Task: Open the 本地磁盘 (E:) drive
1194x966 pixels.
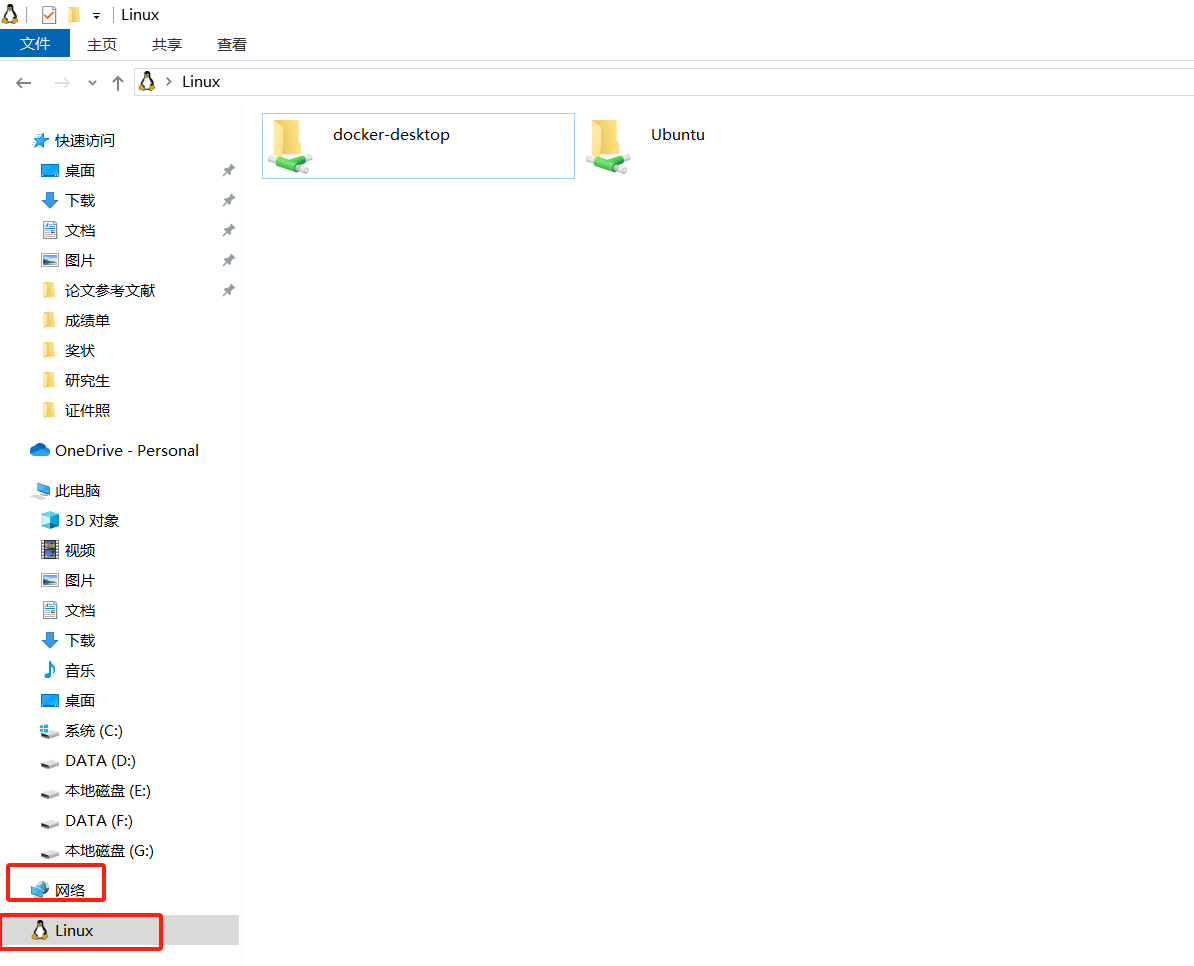Action: (96, 791)
